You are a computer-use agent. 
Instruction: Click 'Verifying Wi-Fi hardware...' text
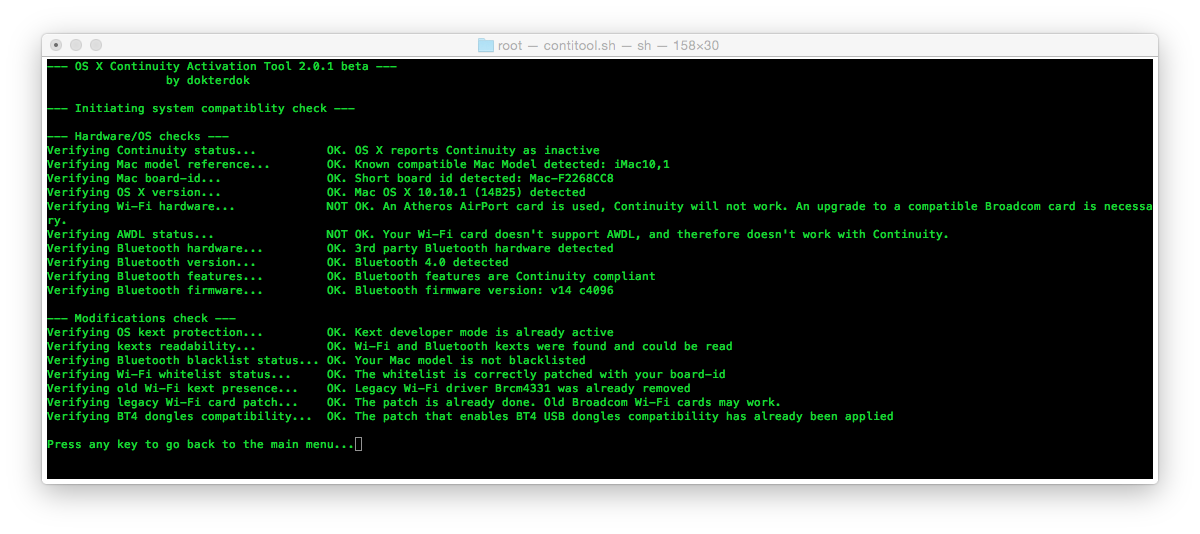tap(141, 206)
